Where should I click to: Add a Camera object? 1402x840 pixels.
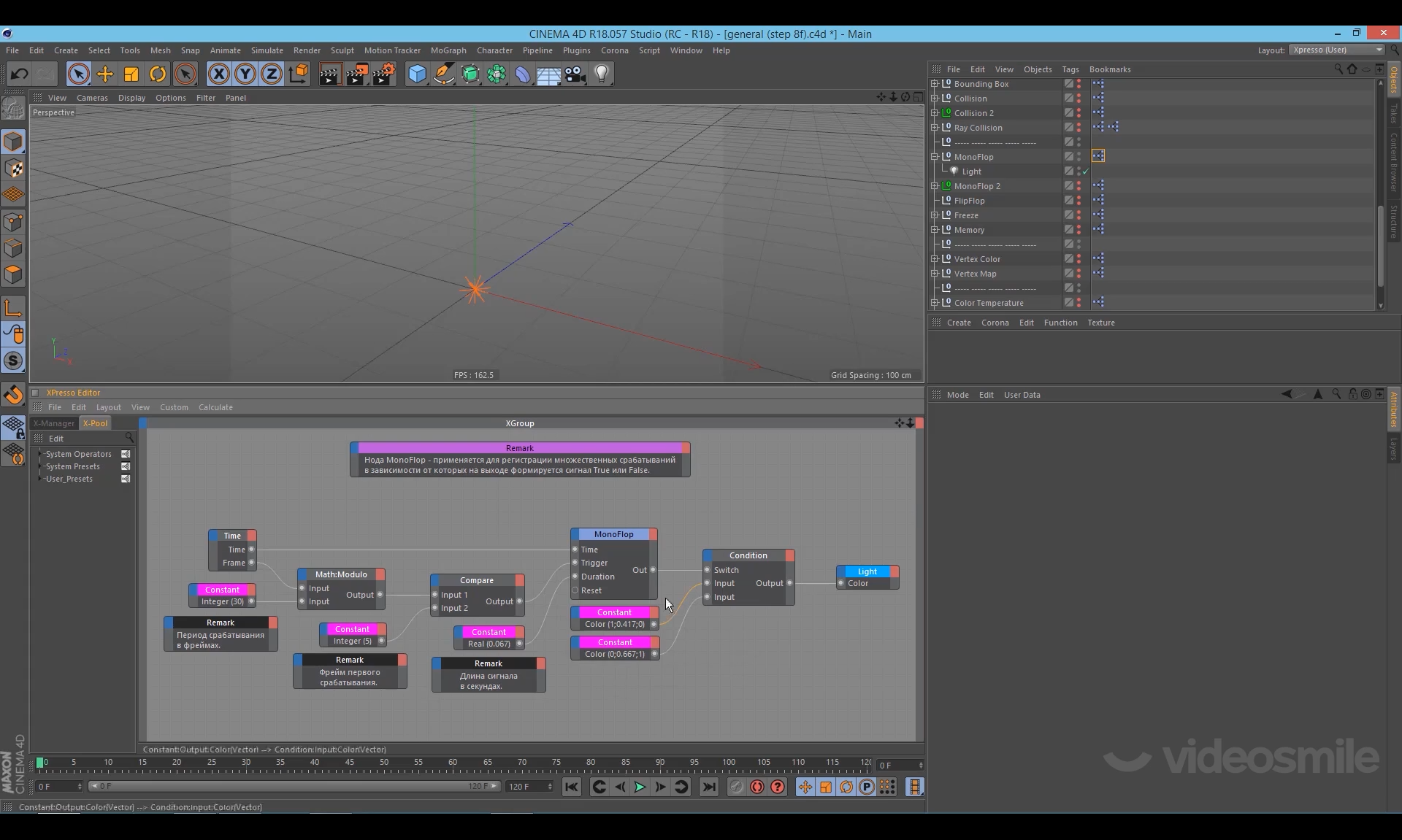pyautogui.click(x=575, y=74)
